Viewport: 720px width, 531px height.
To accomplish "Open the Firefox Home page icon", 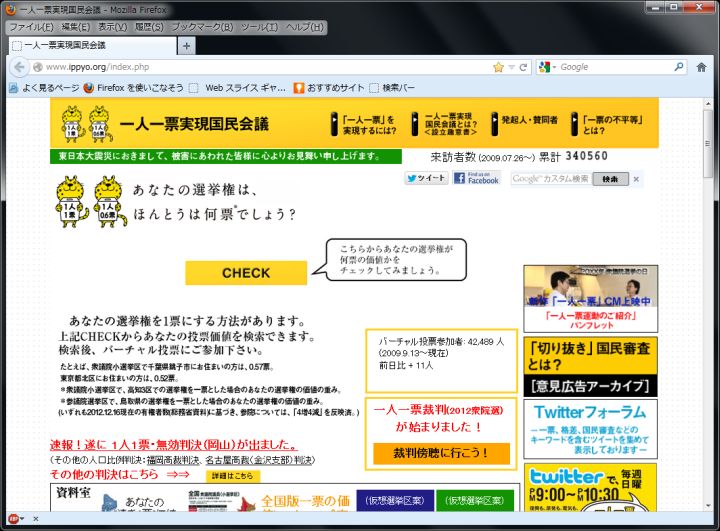I will 702,67.
